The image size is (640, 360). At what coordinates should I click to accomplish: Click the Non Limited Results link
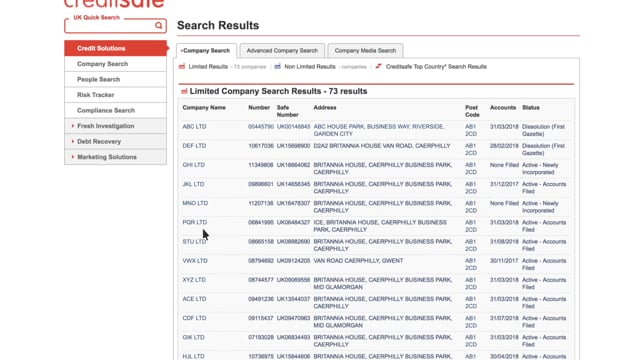point(310,67)
